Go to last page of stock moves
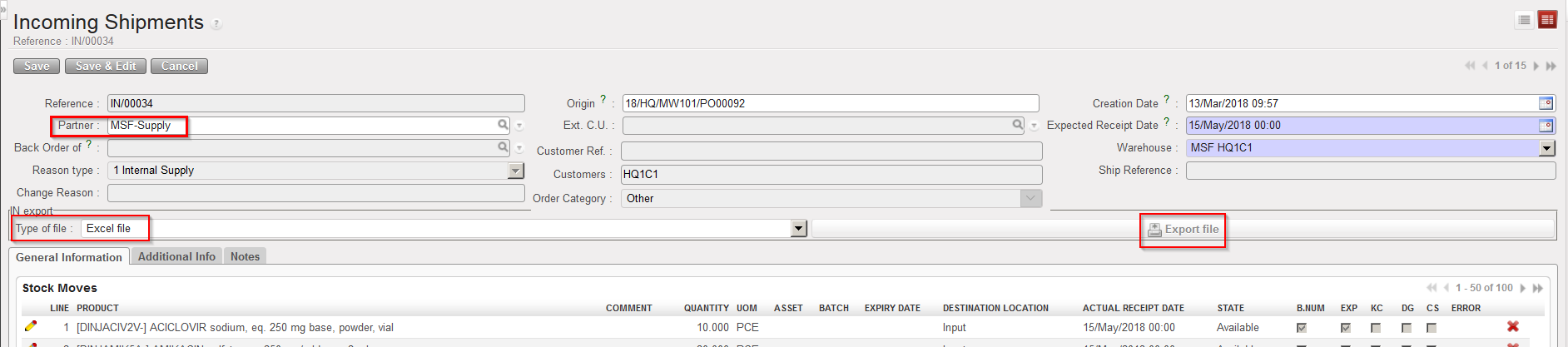 [x=1537, y=288]
